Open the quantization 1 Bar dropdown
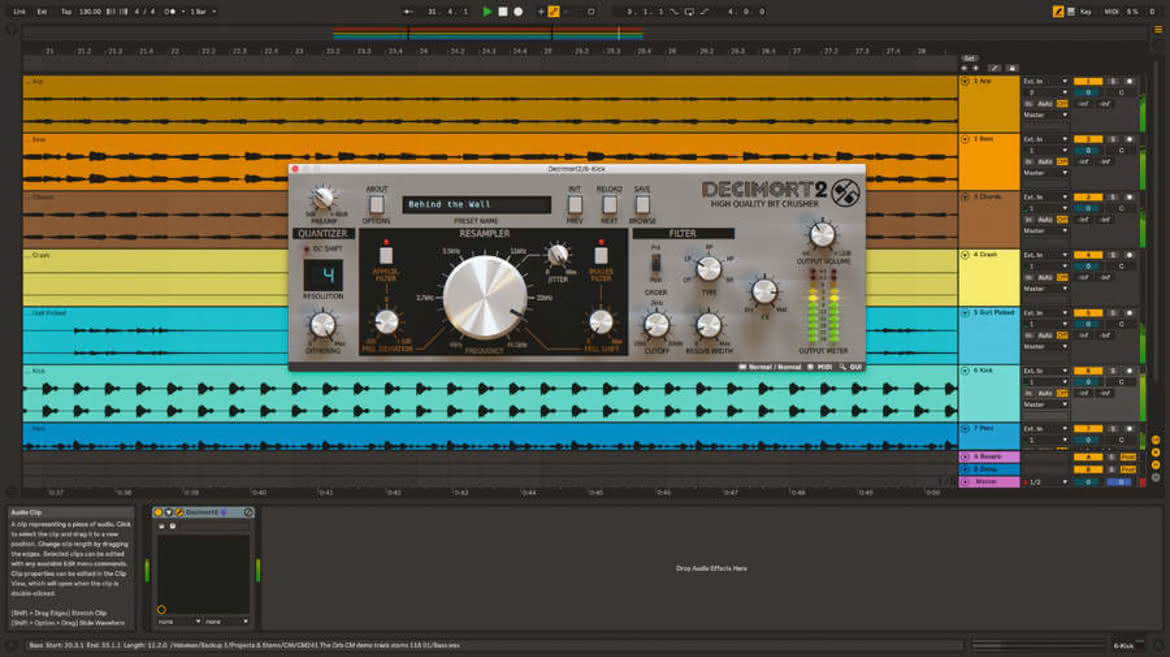 coord(203,11)
